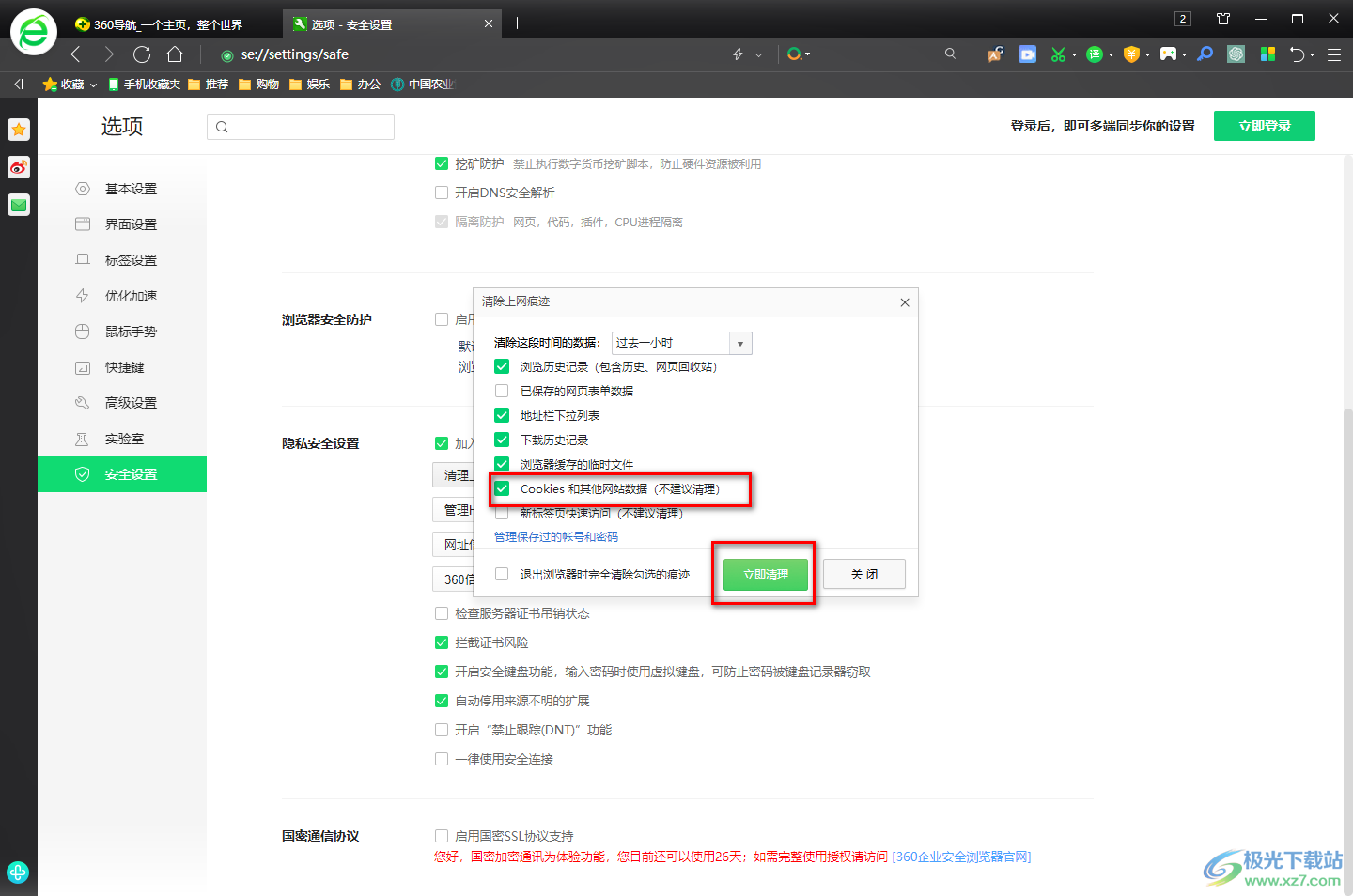Click the address bar search magnifier
The height and width of the screenshot is (896, 1353).
tap(951, 54)
